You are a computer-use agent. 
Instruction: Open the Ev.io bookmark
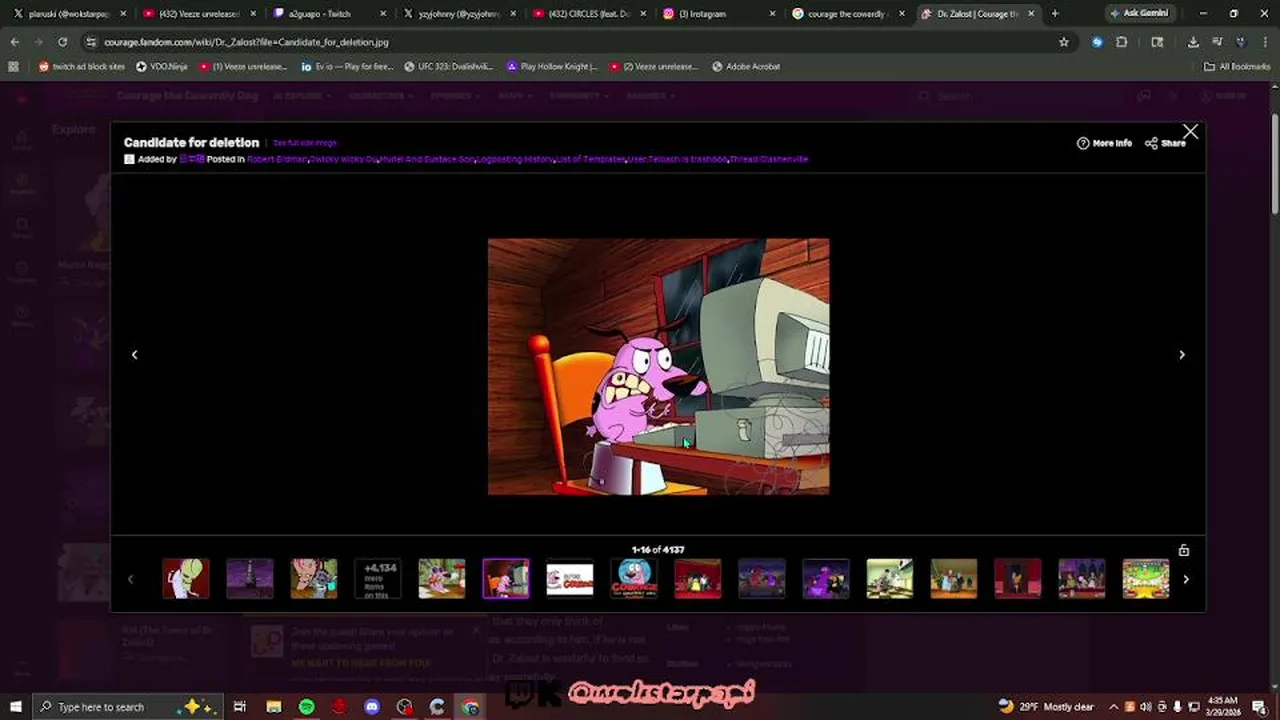click(346, 66)
